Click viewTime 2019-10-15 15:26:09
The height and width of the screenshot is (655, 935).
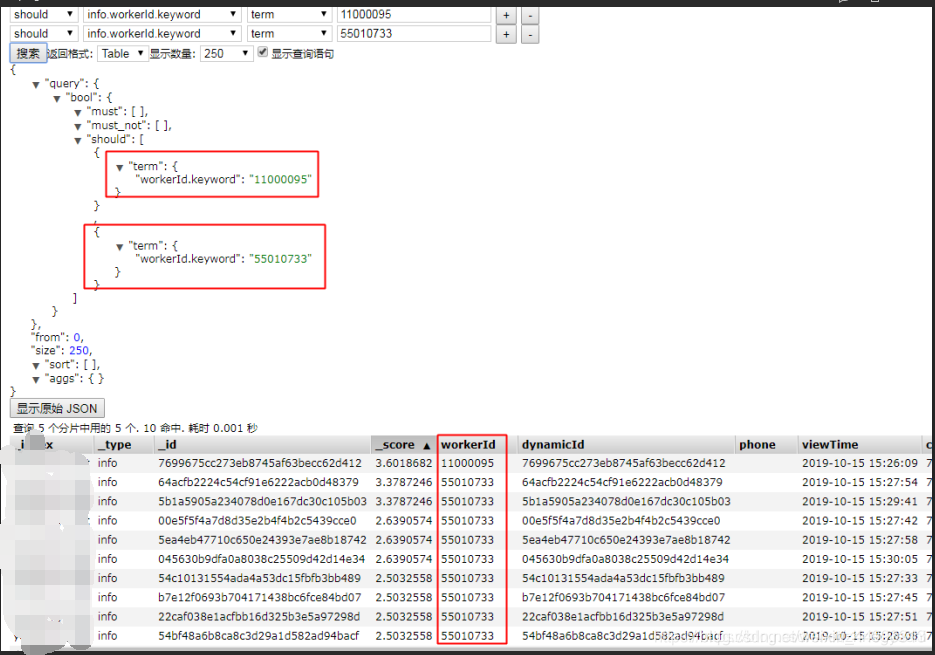point(860,463)
